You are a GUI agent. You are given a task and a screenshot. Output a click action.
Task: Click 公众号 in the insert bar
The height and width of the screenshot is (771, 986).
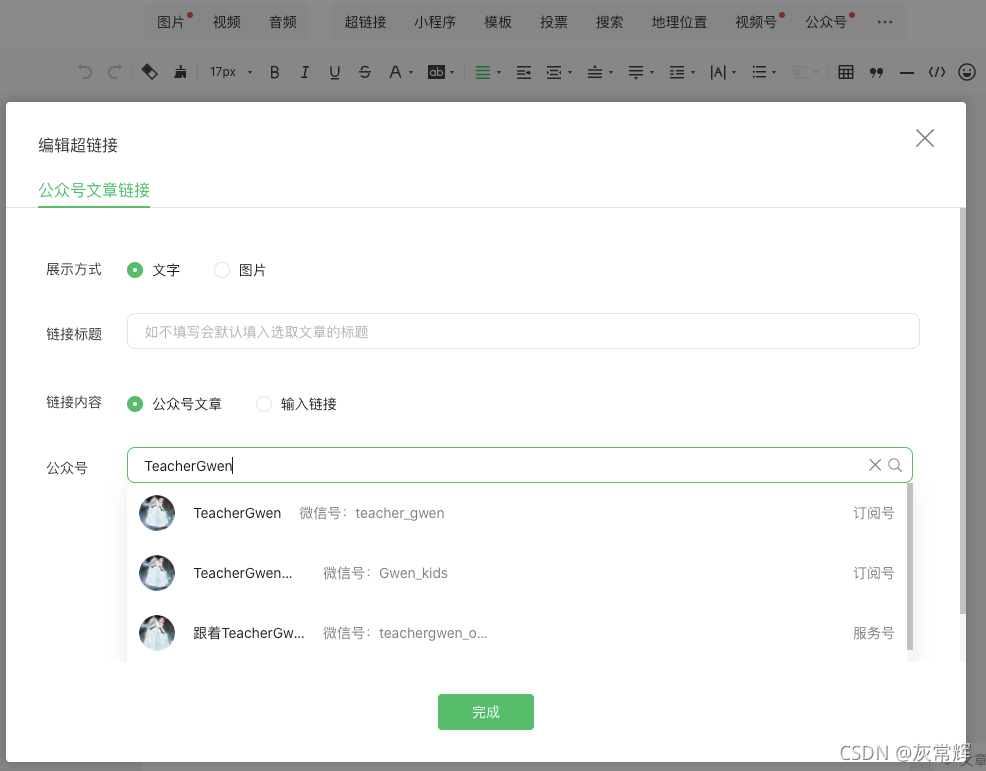pyautogui.click(x=826, y=22)
